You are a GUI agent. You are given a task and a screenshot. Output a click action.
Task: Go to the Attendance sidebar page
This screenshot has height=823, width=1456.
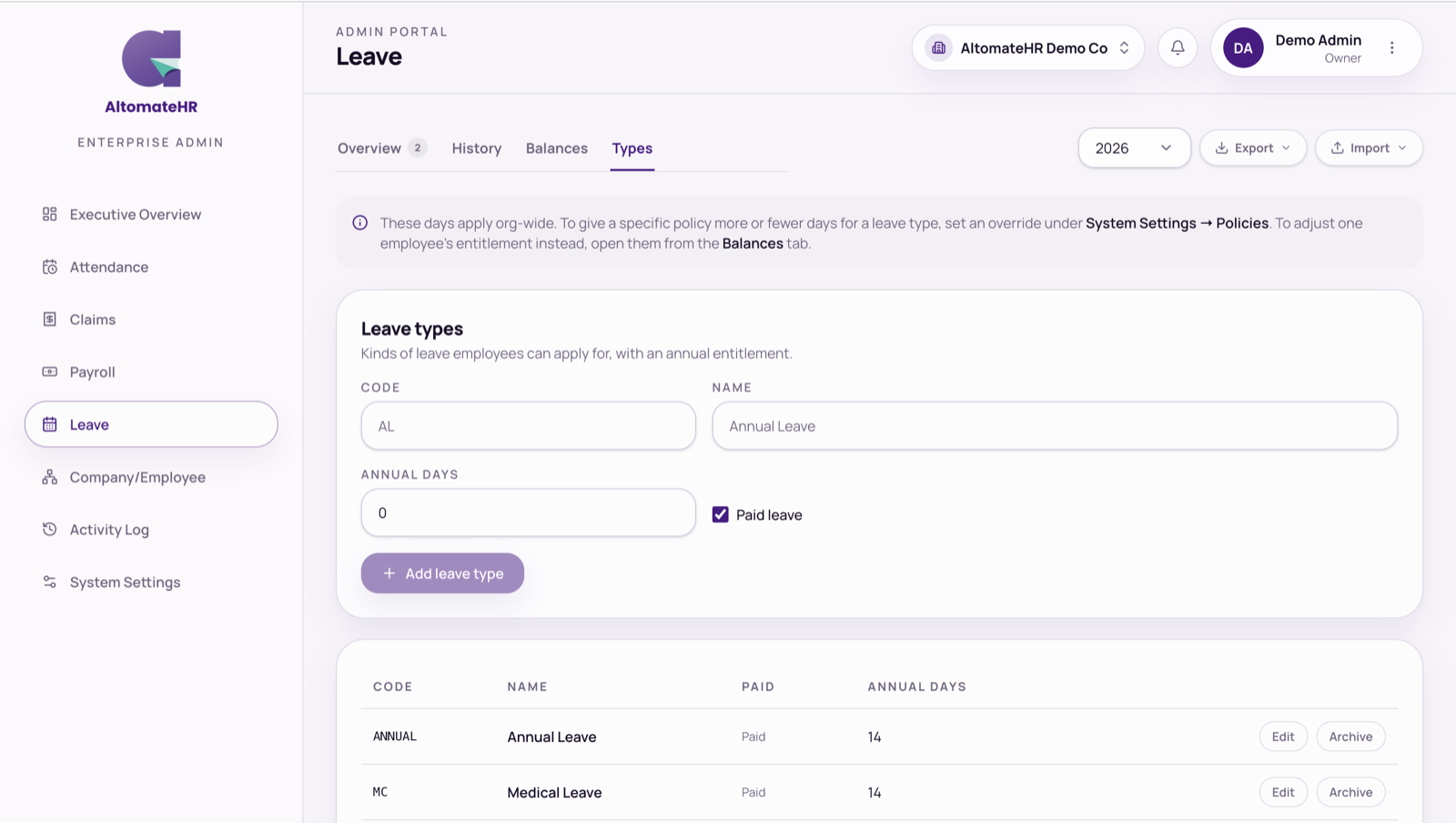click(x=151, y=267)
